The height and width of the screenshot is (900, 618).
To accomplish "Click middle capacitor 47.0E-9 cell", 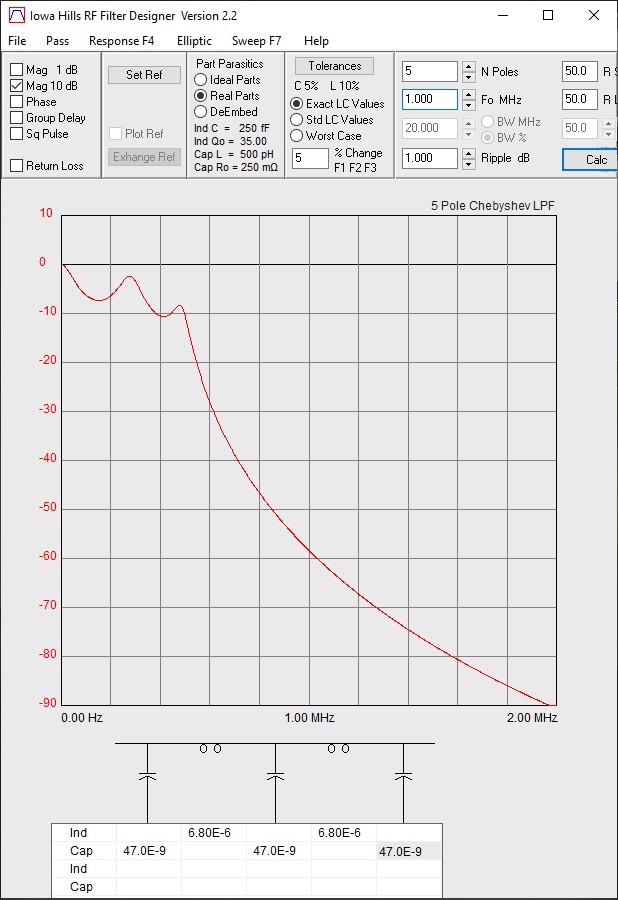I will tap(279, 851).
